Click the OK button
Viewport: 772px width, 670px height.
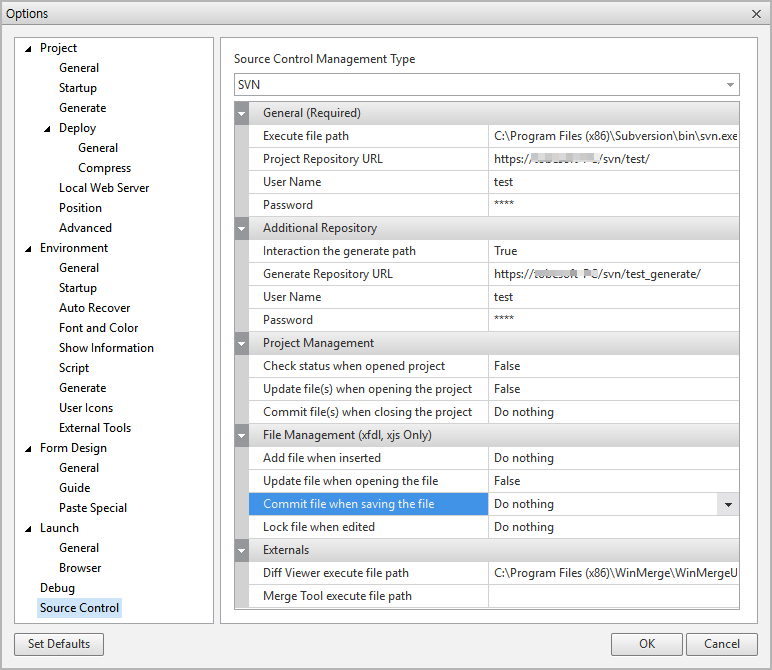tap(646, 644)
